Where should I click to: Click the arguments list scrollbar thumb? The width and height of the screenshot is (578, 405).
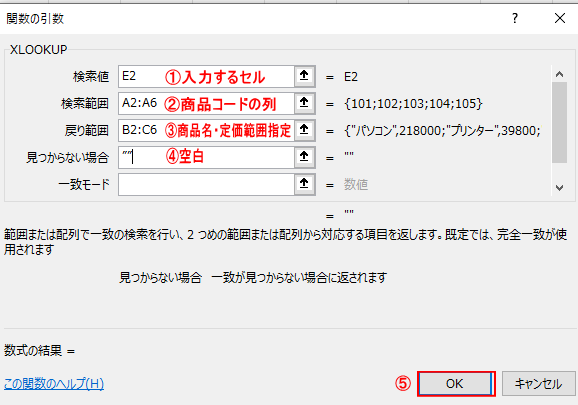point(559,122)
